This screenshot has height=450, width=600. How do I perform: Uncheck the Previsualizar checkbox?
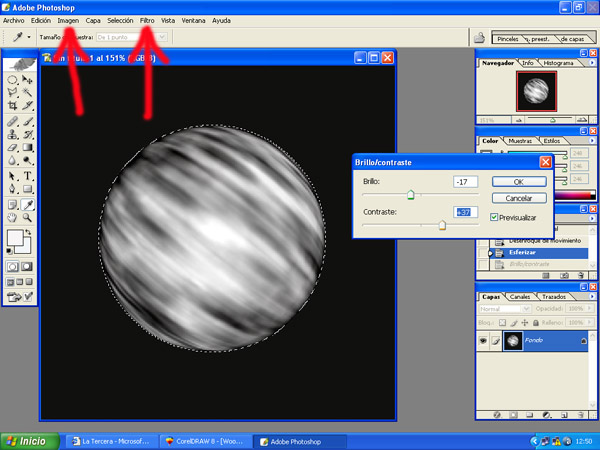pyautogui.click(x=494, y=217)
